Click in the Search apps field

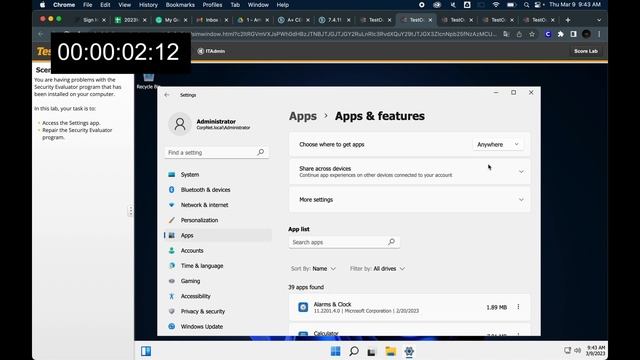coord(344,242)
